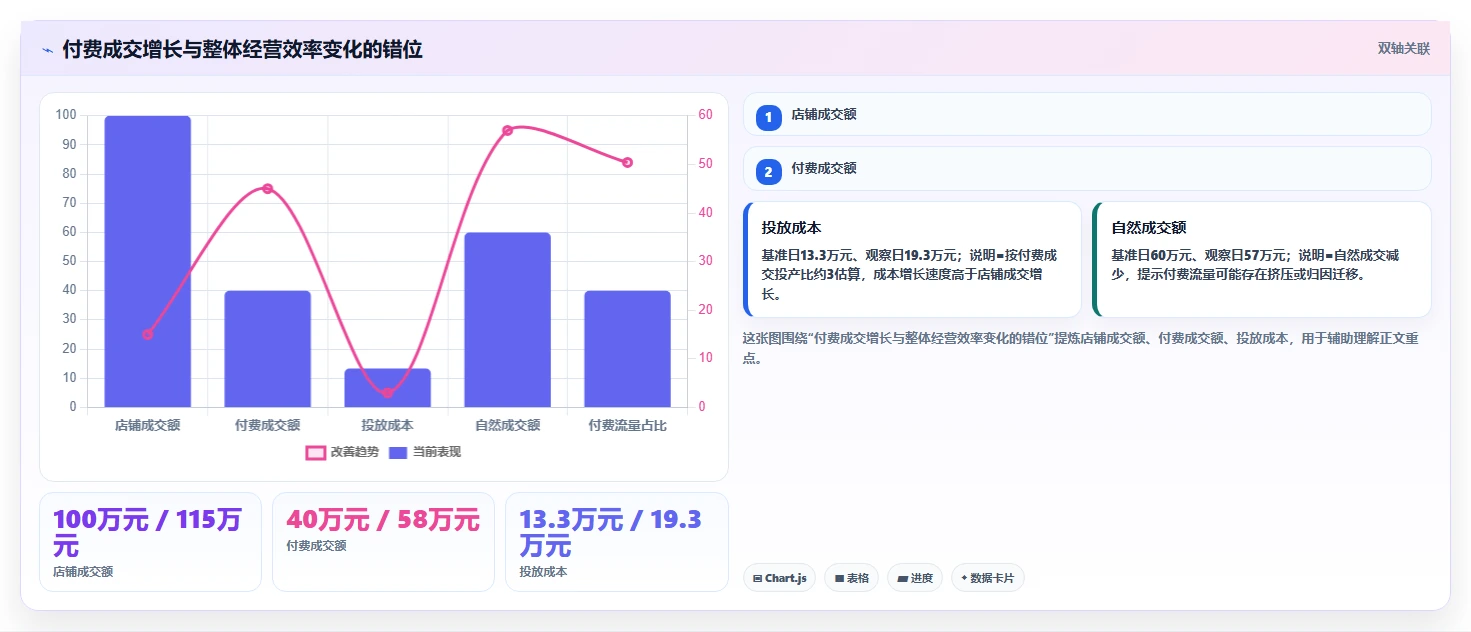Click the 13.3万元 / 19.3万元 stat card
This screenshot has height=632, width=1471.
617,542
